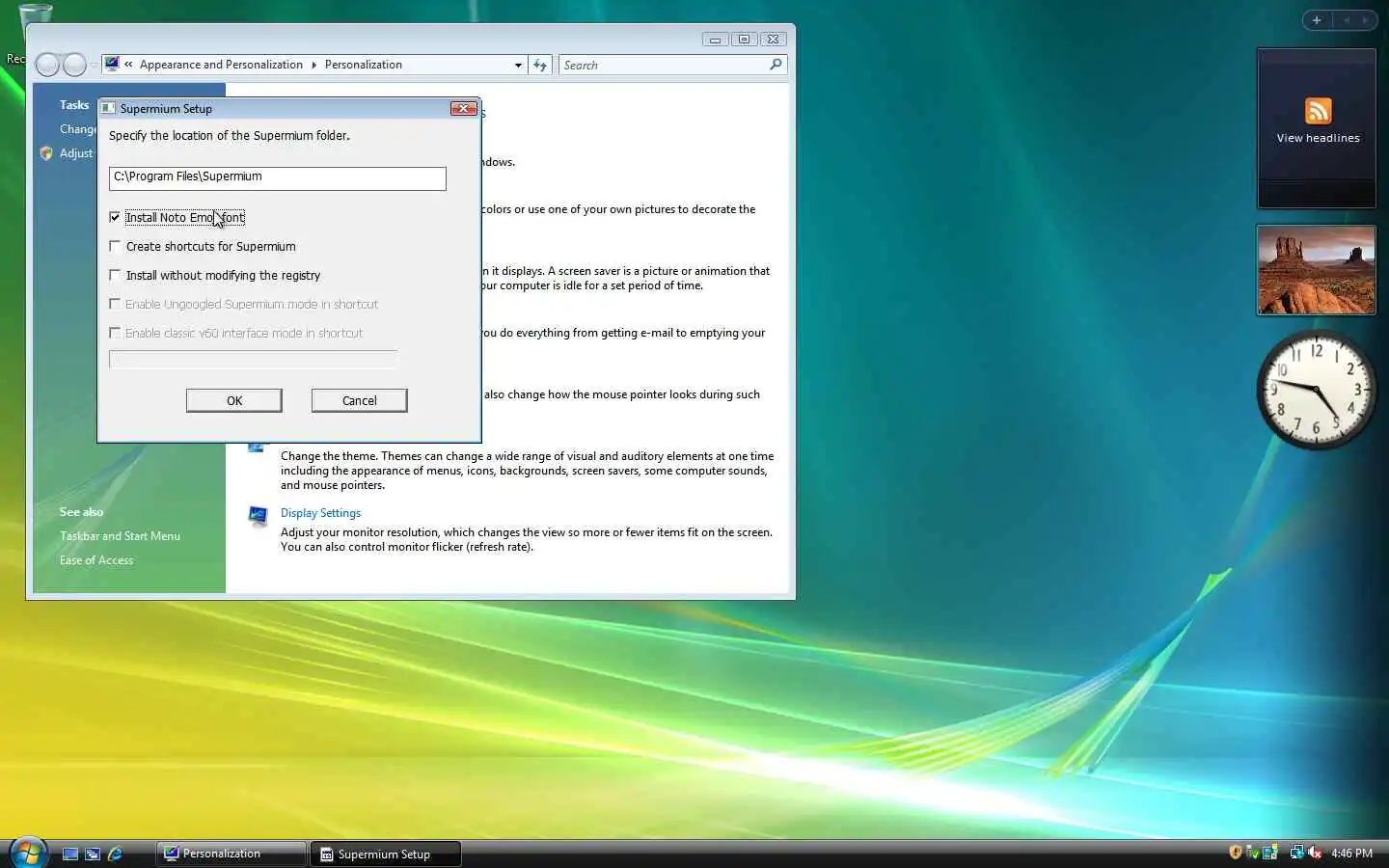
Task: Click the orange RSS feed gadget icon
Action: click(x=1318, y=110)
